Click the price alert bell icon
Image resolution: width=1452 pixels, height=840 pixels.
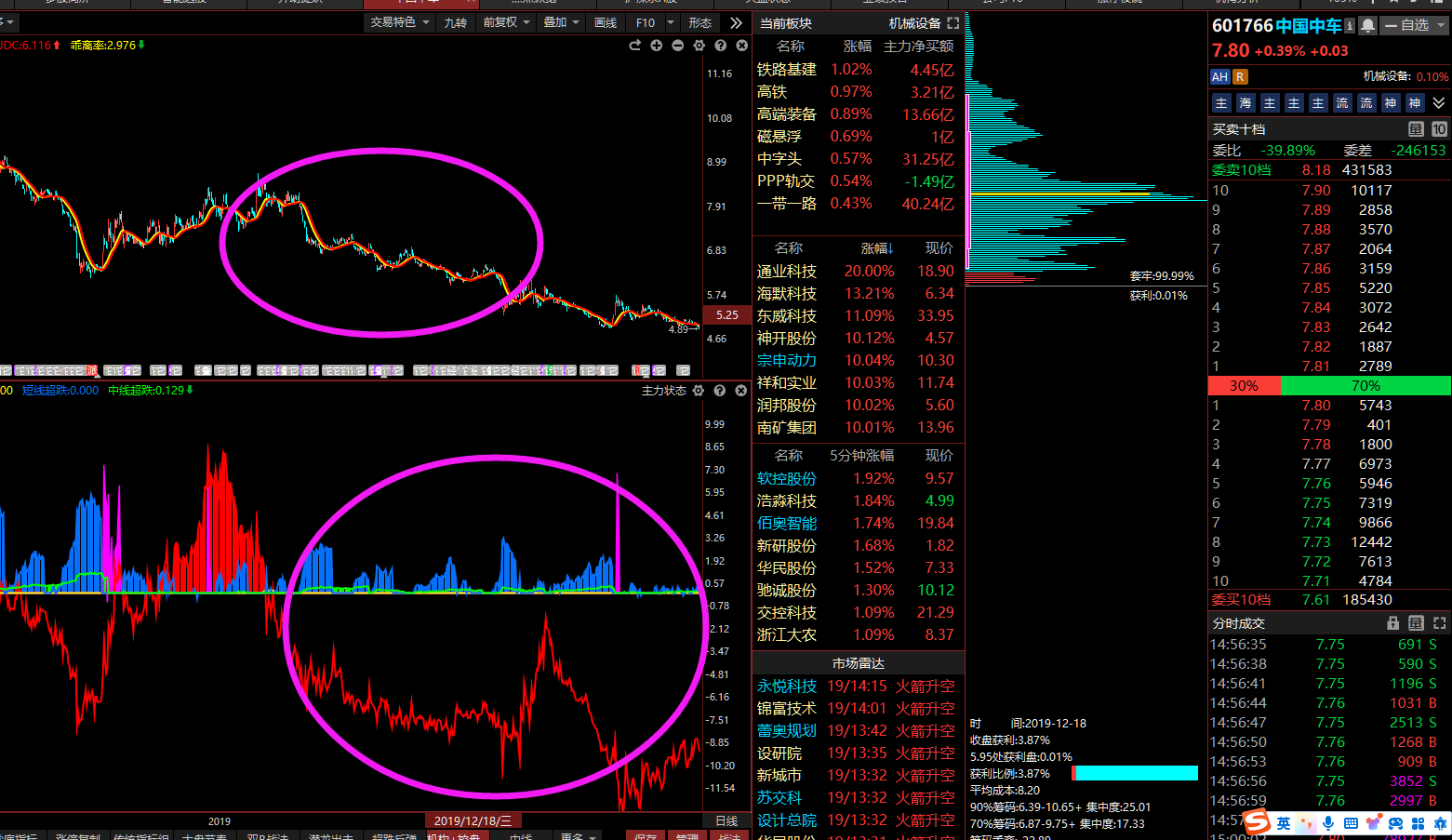[x=1367, y=26]
